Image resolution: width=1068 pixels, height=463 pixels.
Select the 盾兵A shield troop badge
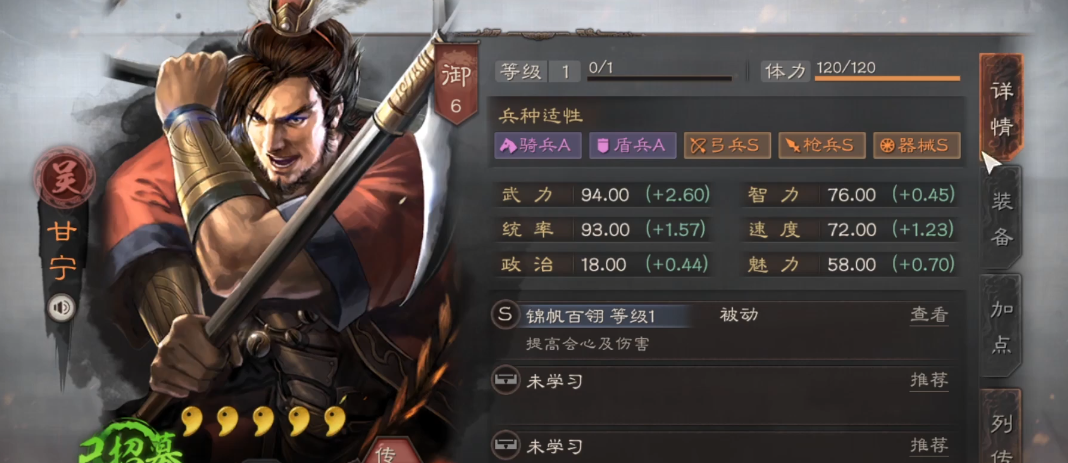point(632,146)
